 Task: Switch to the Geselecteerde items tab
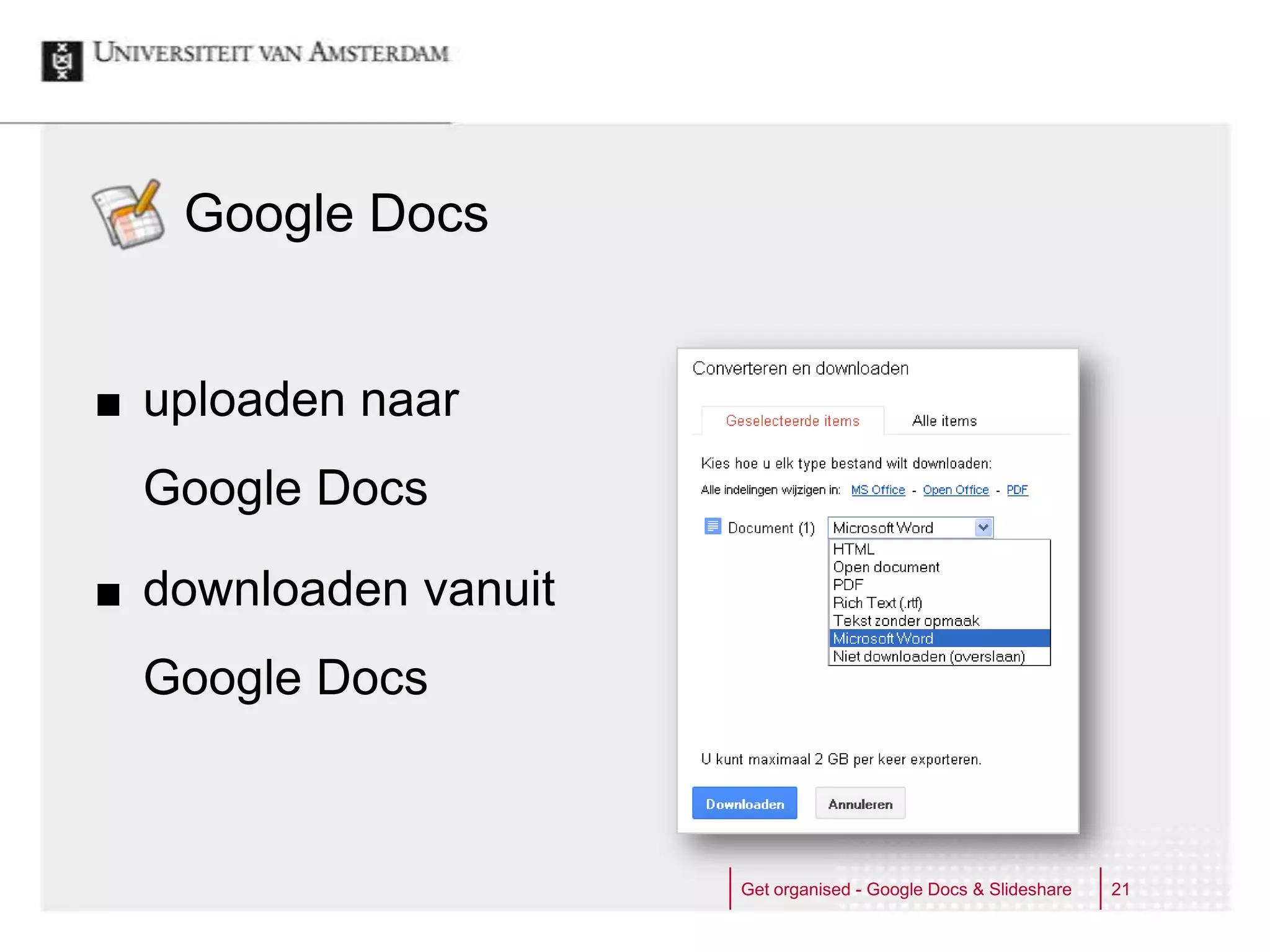[x=793, y=421]
